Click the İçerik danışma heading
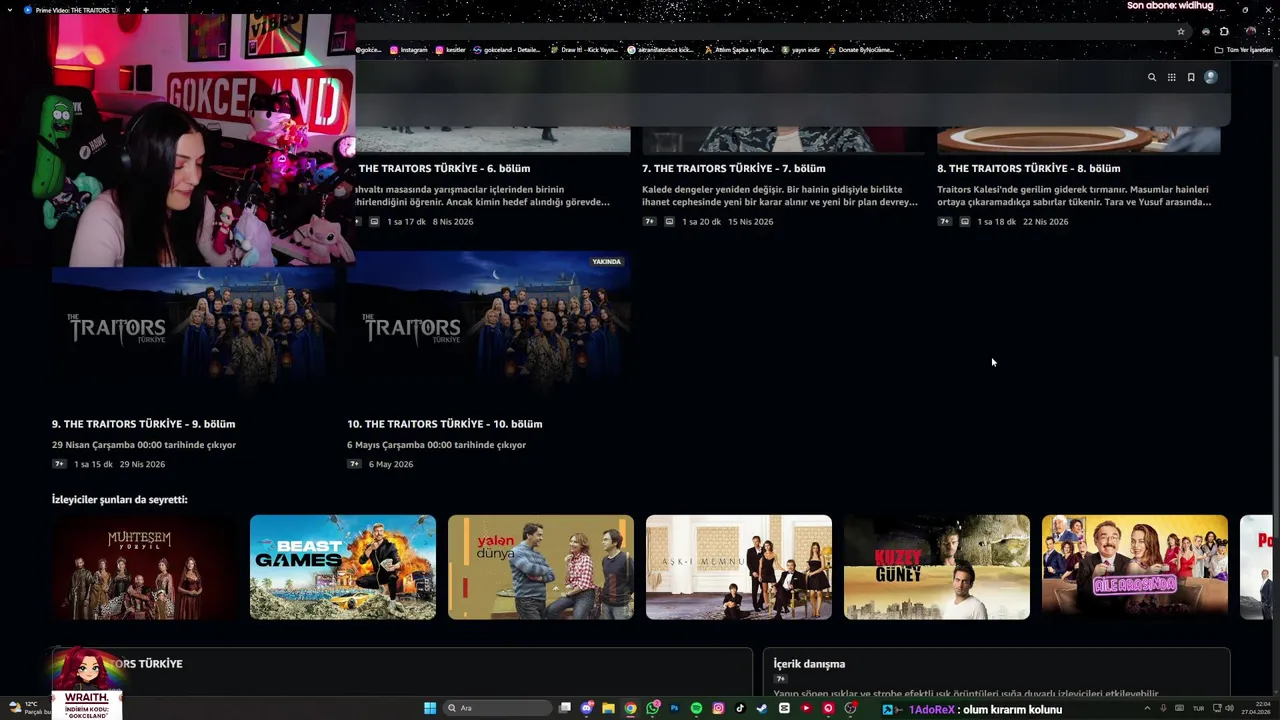 tap(809, 664)
